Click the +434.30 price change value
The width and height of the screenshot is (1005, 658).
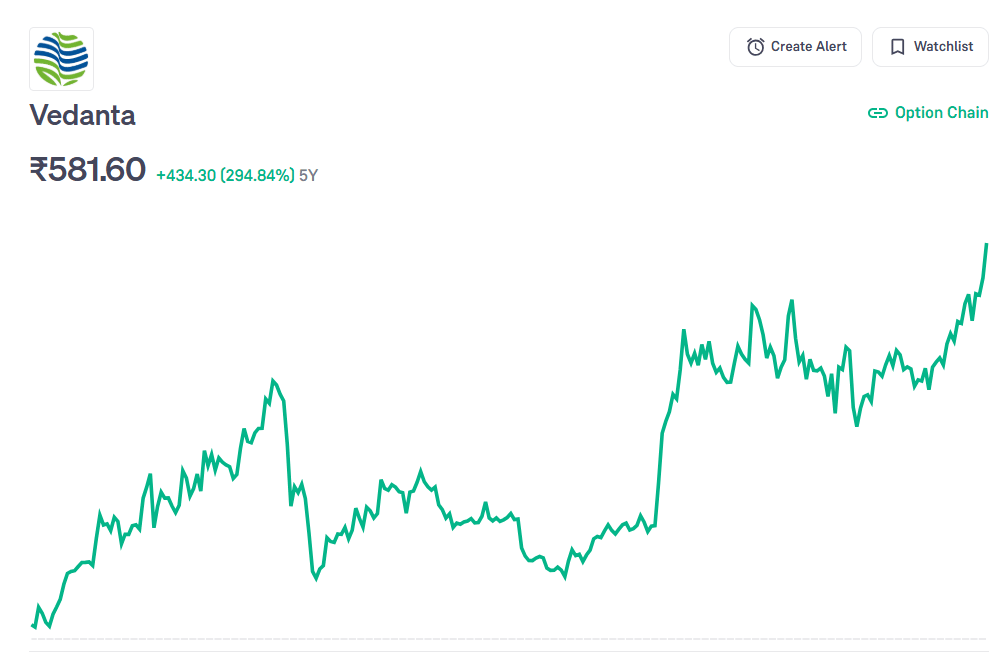[x=186, y=176]
